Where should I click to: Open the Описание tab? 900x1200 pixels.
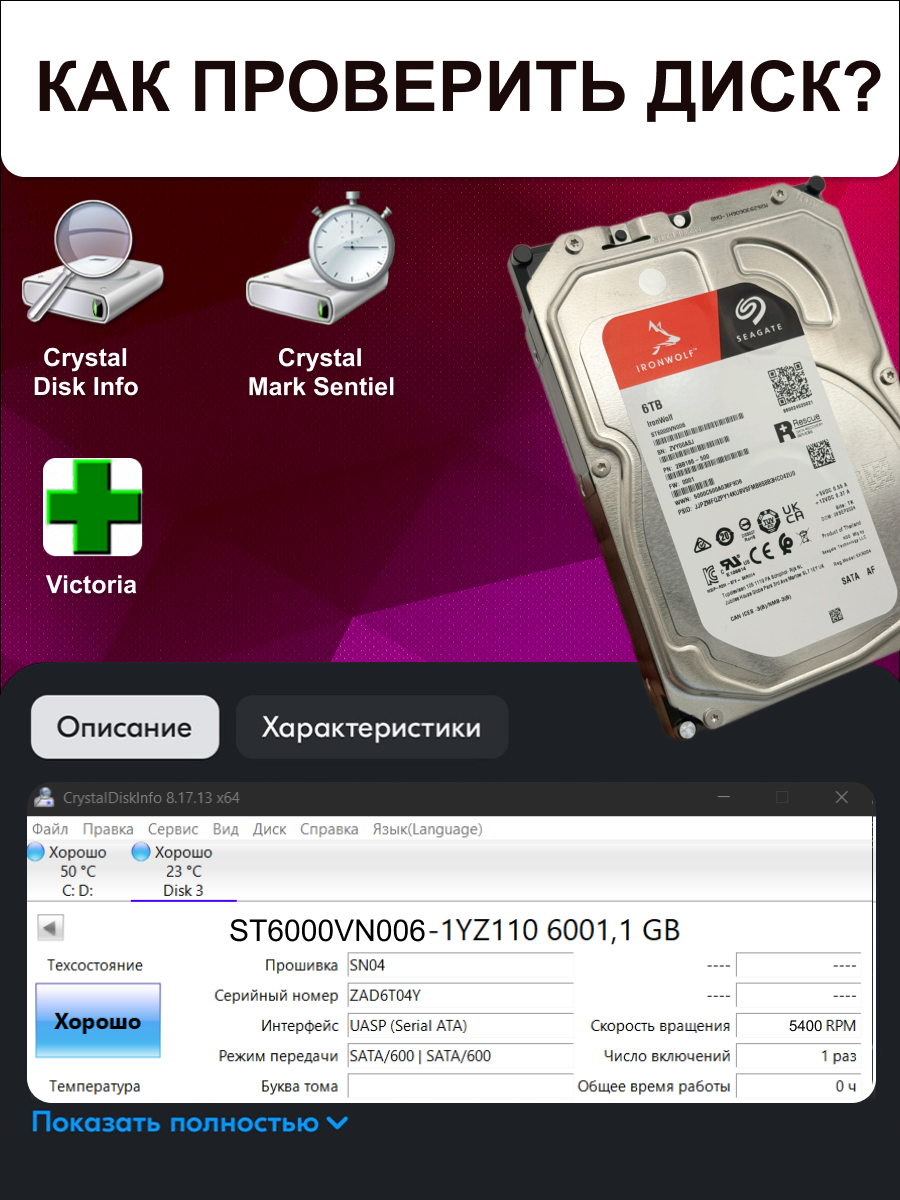click(x=125, y=727)
